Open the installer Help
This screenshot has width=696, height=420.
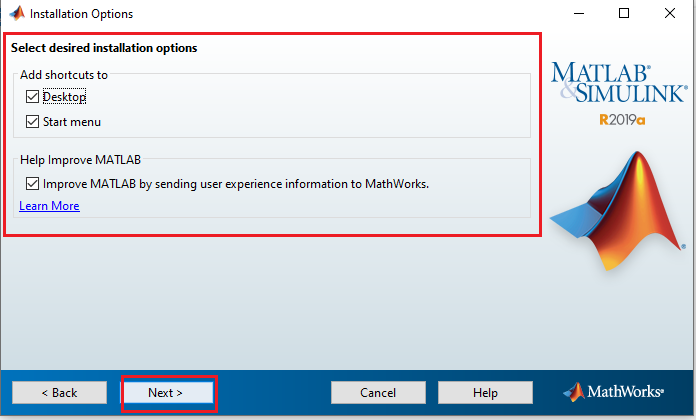(485, 393)
